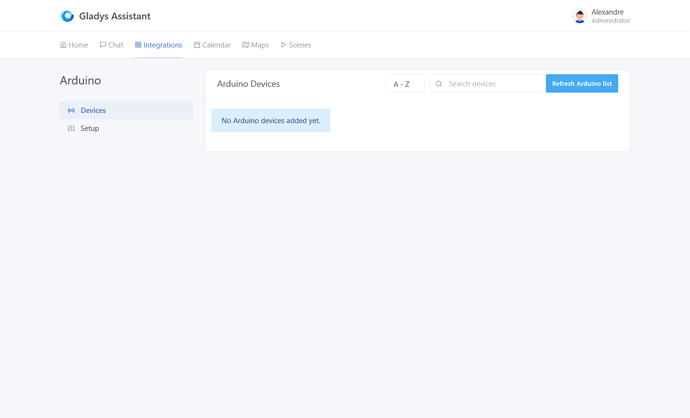Open the A - Z sort dropdown
The width and height of the screenshot is (690, 418).
[x=405, y=84]
